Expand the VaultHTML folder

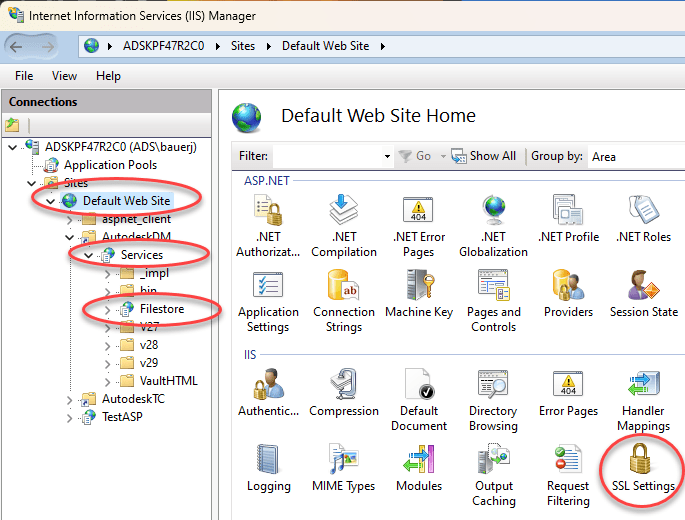107,381
